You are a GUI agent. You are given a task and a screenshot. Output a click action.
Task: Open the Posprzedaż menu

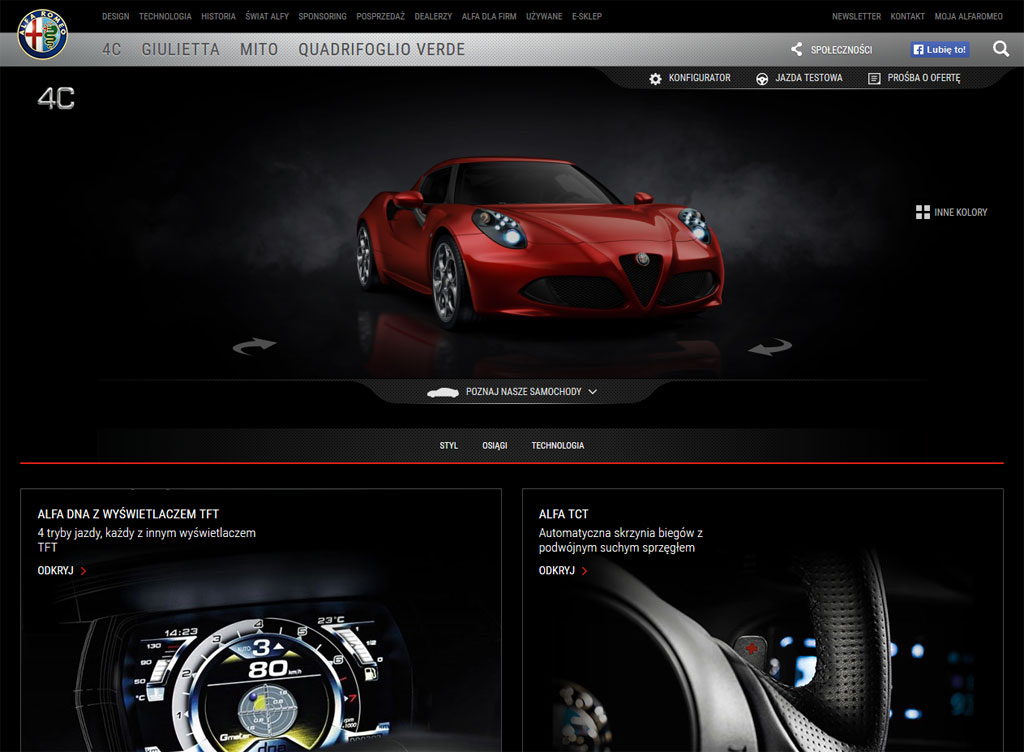click(x=381, y=16)
